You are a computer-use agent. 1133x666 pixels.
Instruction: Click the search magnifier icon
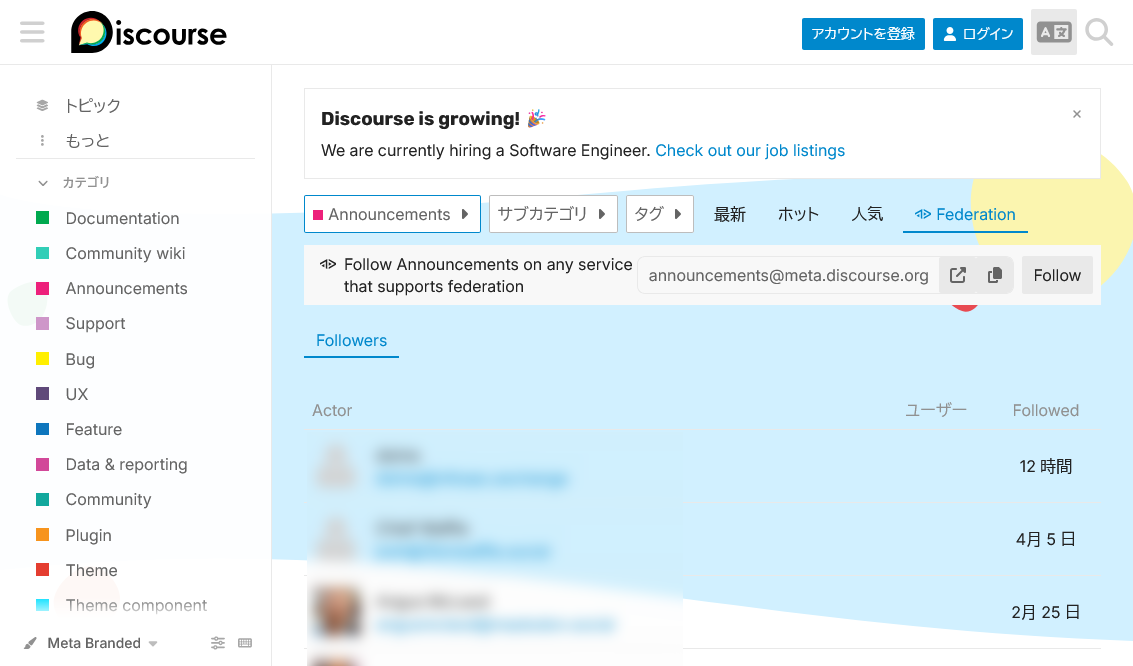1099,33
